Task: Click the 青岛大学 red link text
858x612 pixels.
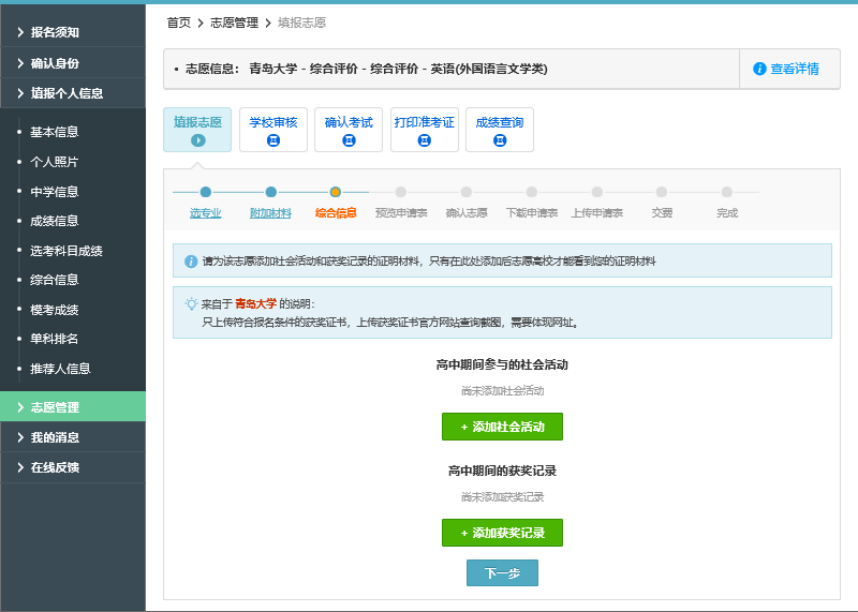Action: click(255, 303)
